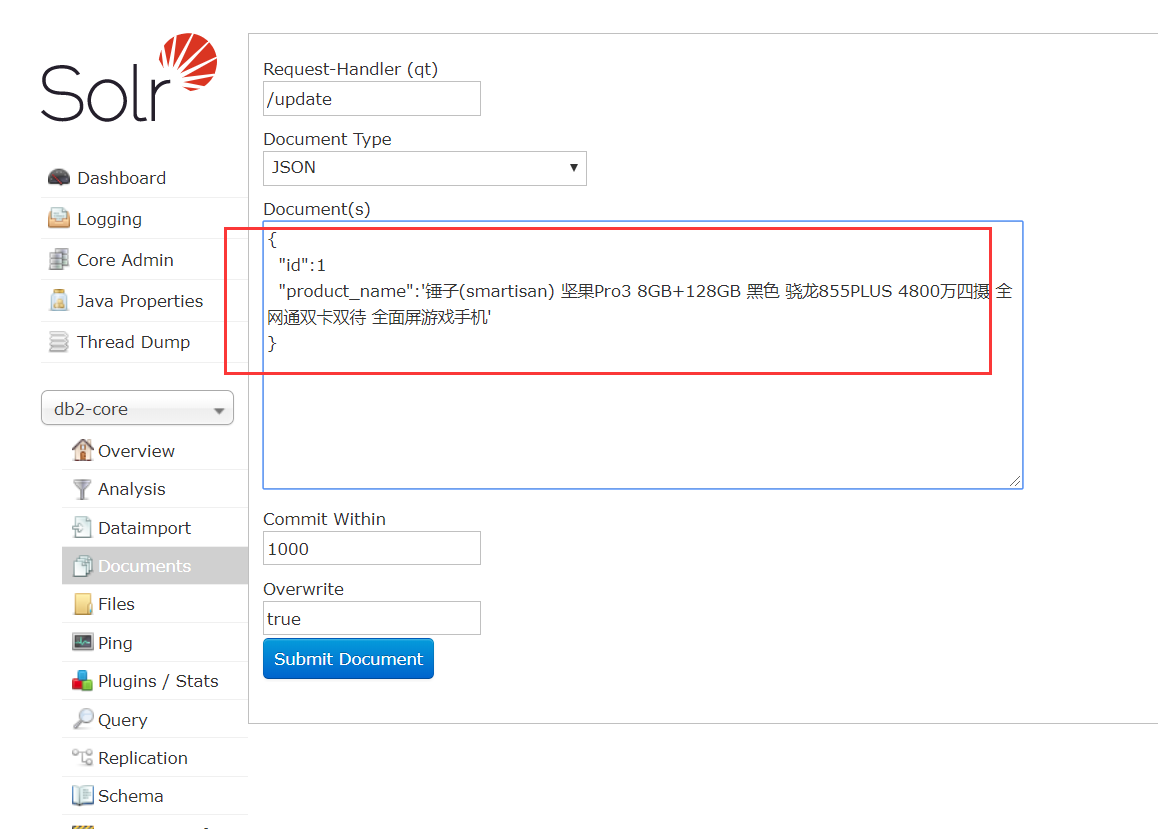Click the Overwrite label
1158x829 pixels.
(x=304, y=589)
